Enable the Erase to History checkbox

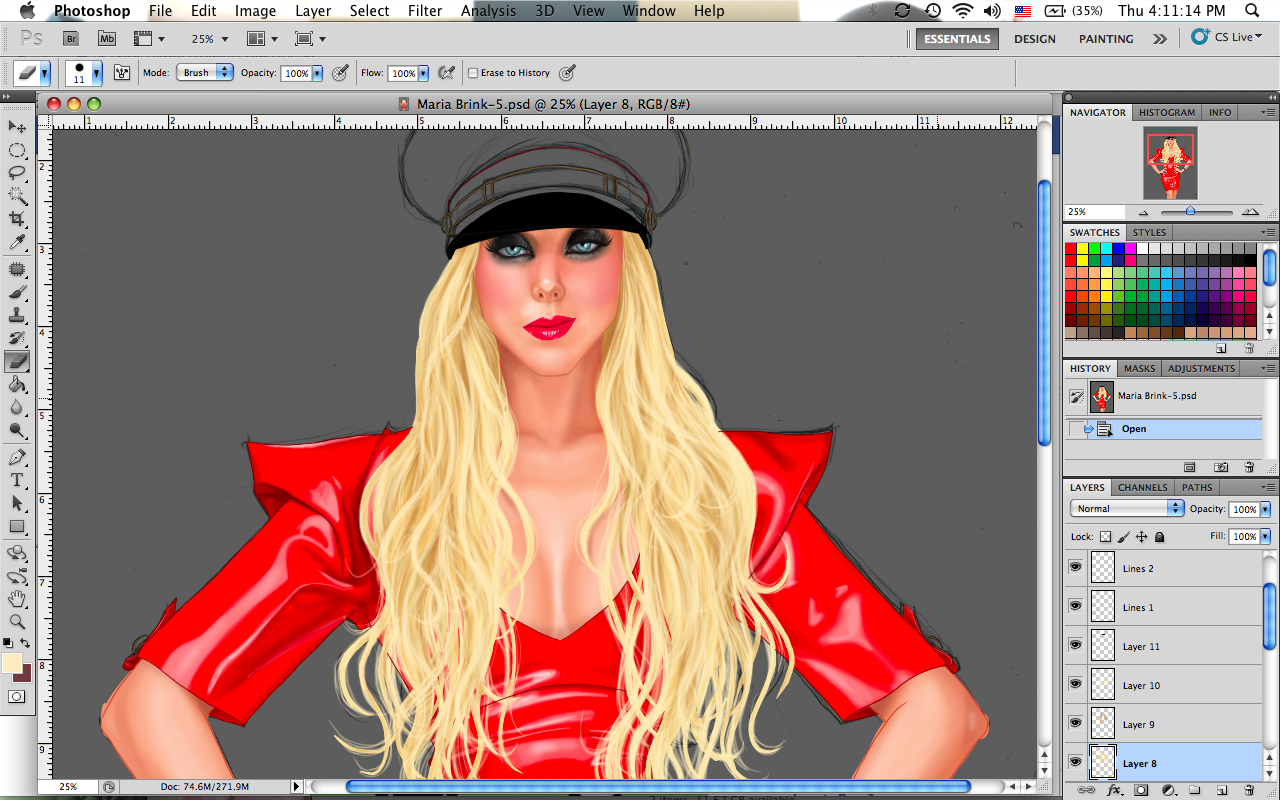473,73
